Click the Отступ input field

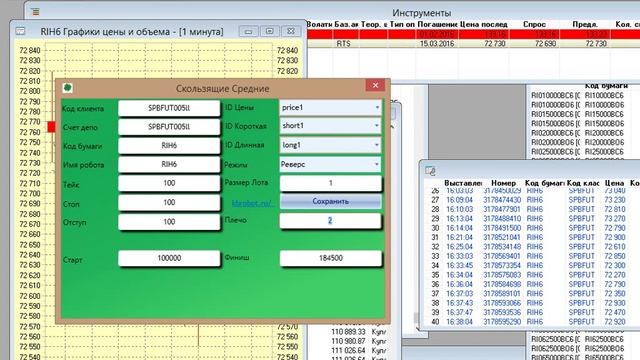(x=169, y=222)
